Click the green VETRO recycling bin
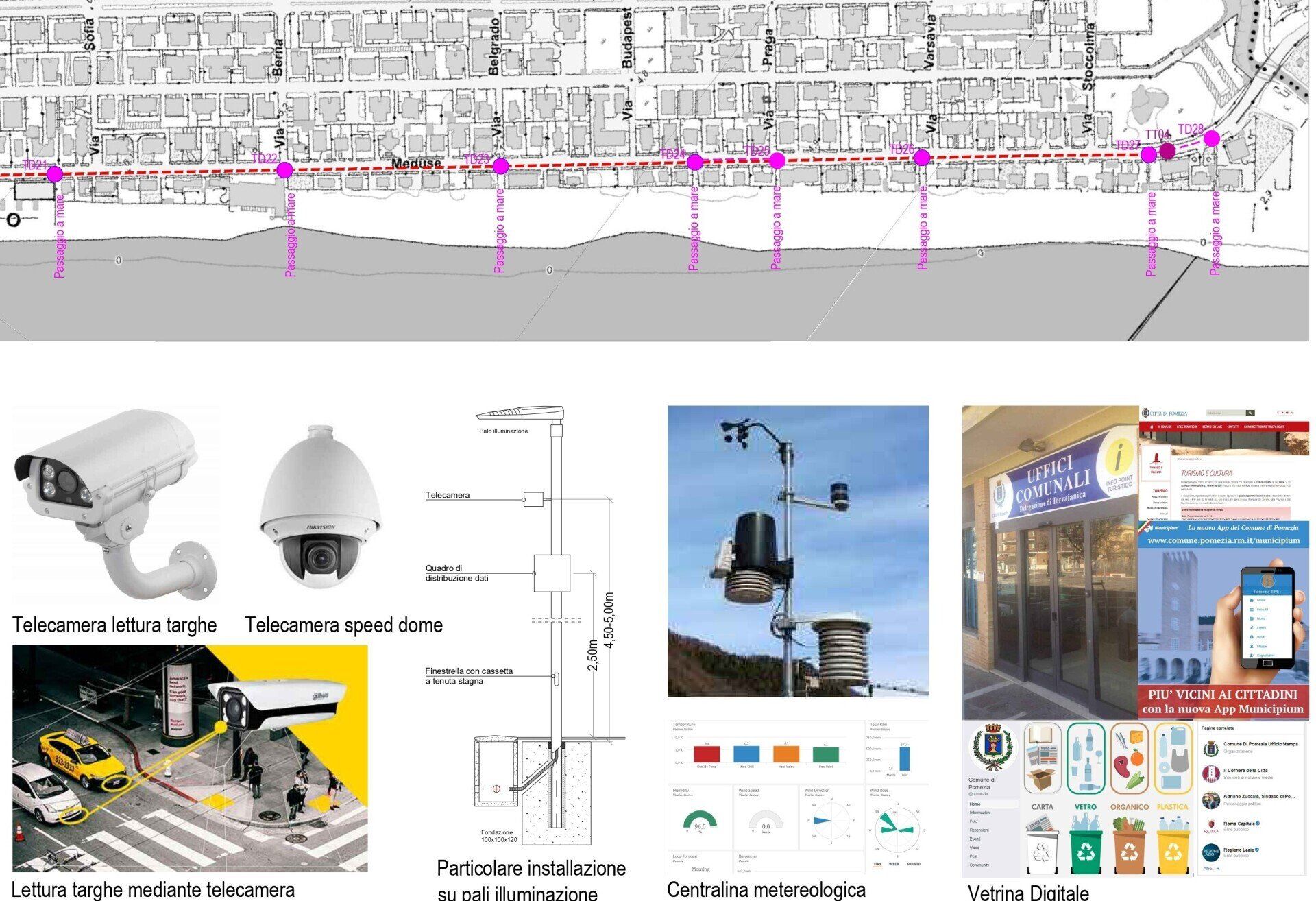Screen dimensions: 1316x901 [1086, 849]
